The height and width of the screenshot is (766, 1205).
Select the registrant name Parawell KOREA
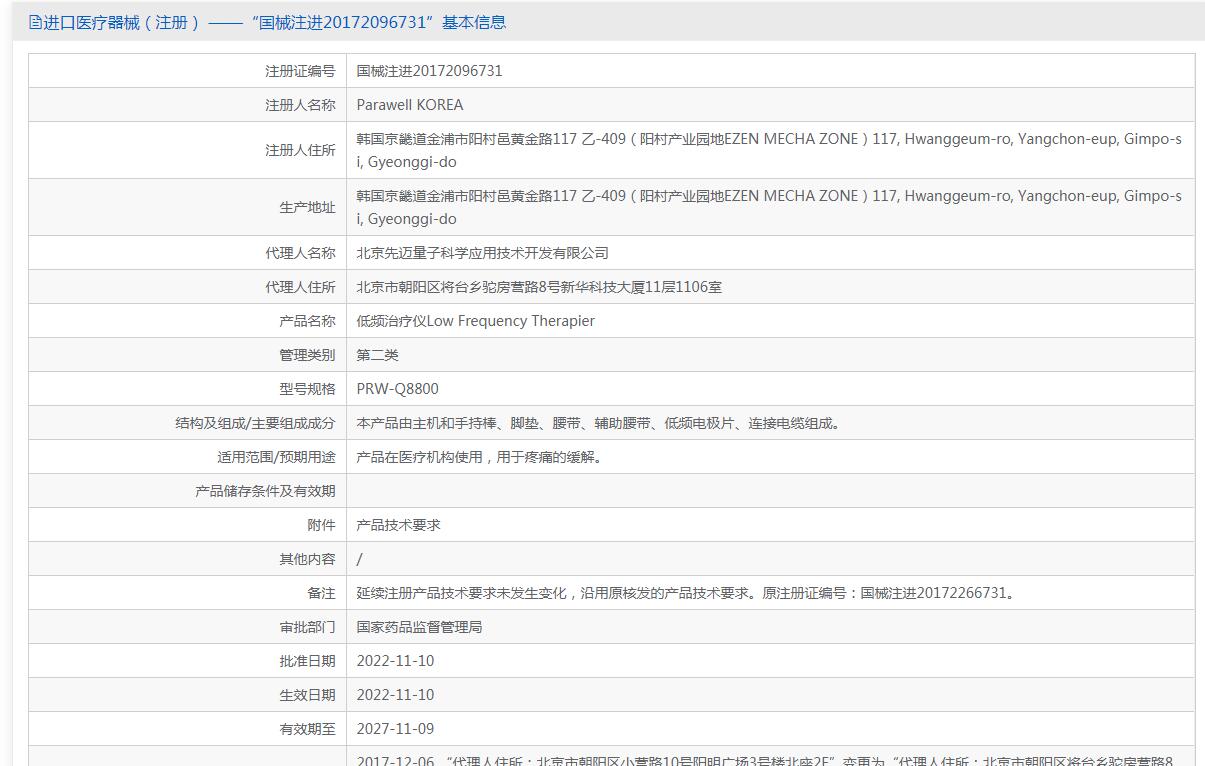pos(409,105)
